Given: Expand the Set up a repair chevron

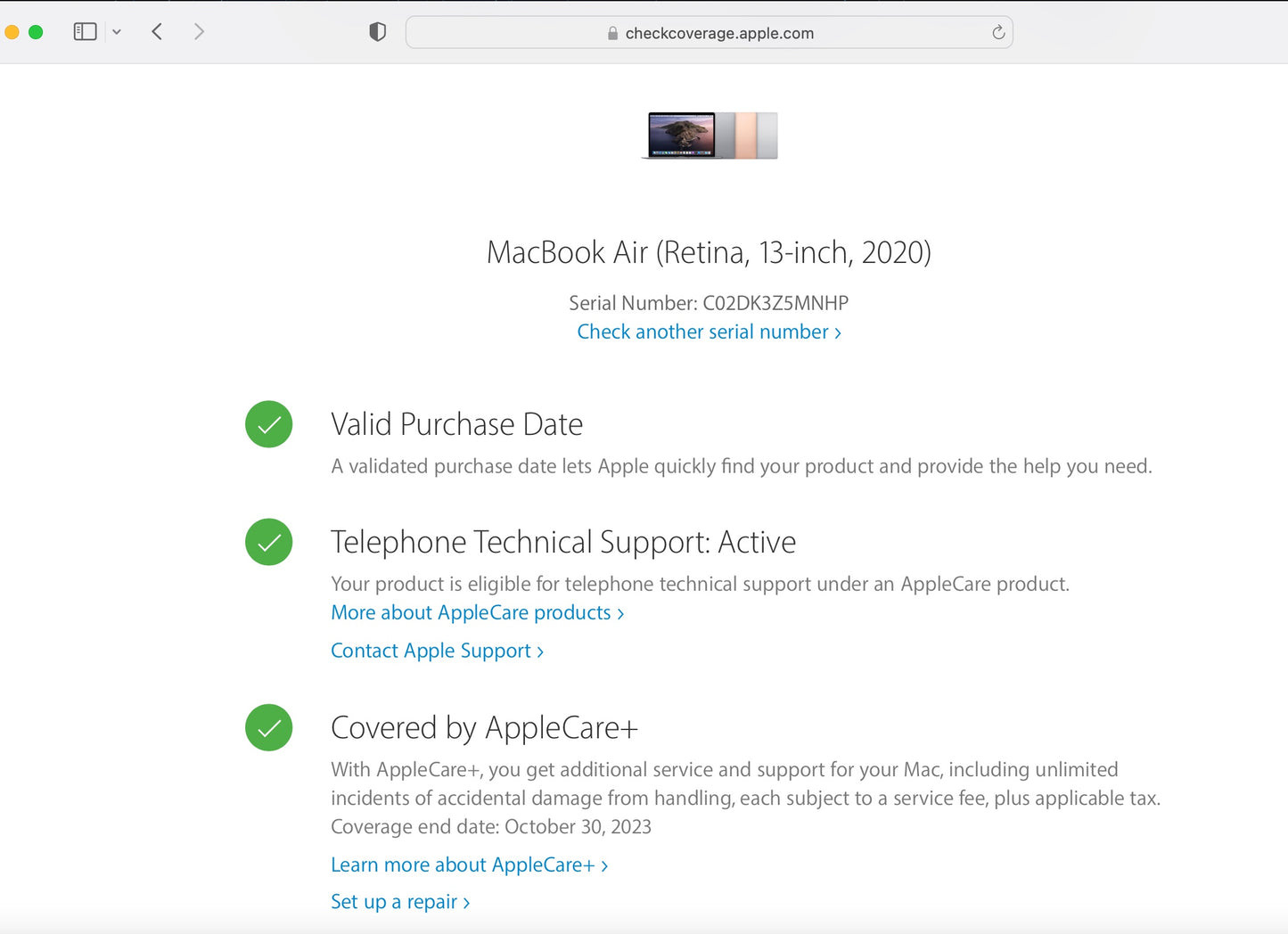Looking at the screenshot, I should [466, 902].
